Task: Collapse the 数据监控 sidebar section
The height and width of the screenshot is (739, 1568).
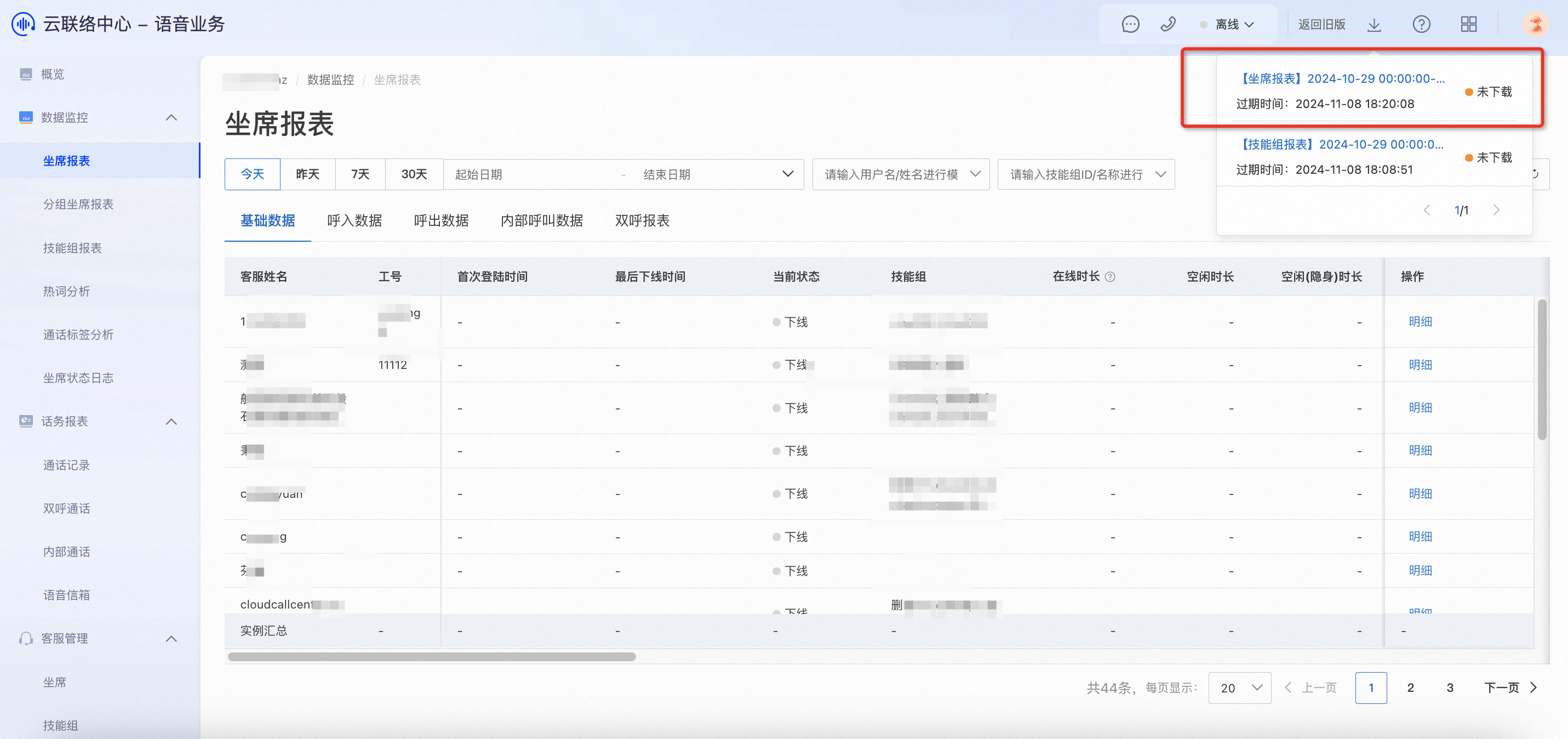Action: coord(171,117)
